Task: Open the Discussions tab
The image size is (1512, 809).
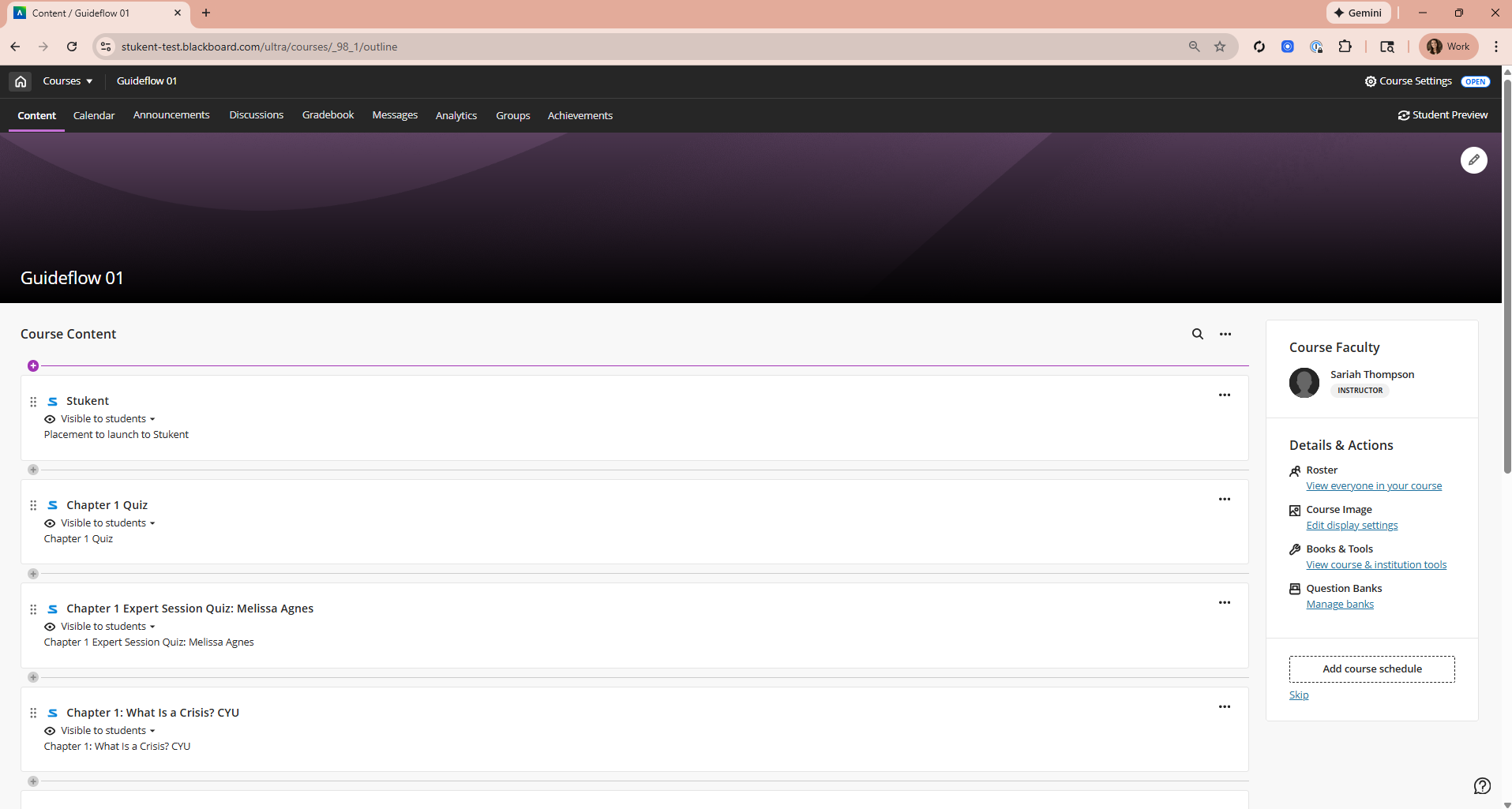Action: [x=256, y=115]
